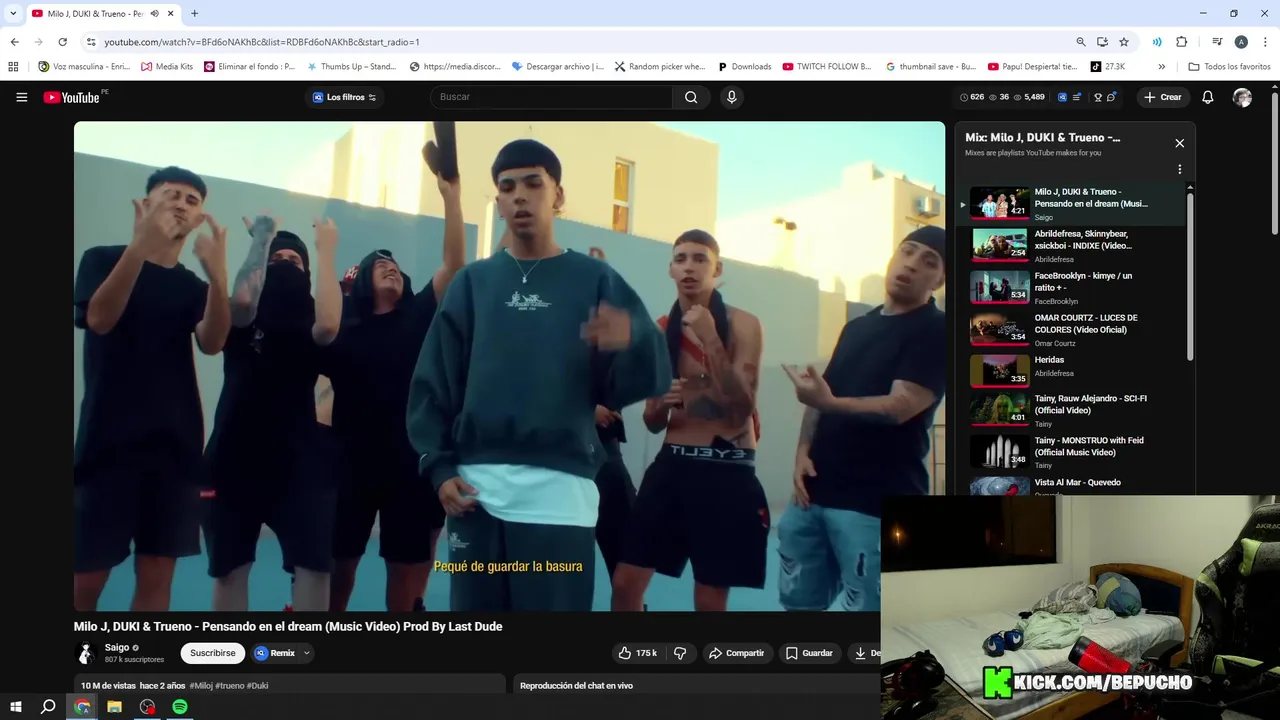Open the Mix playlist three-dot options

click(1179, 169)
